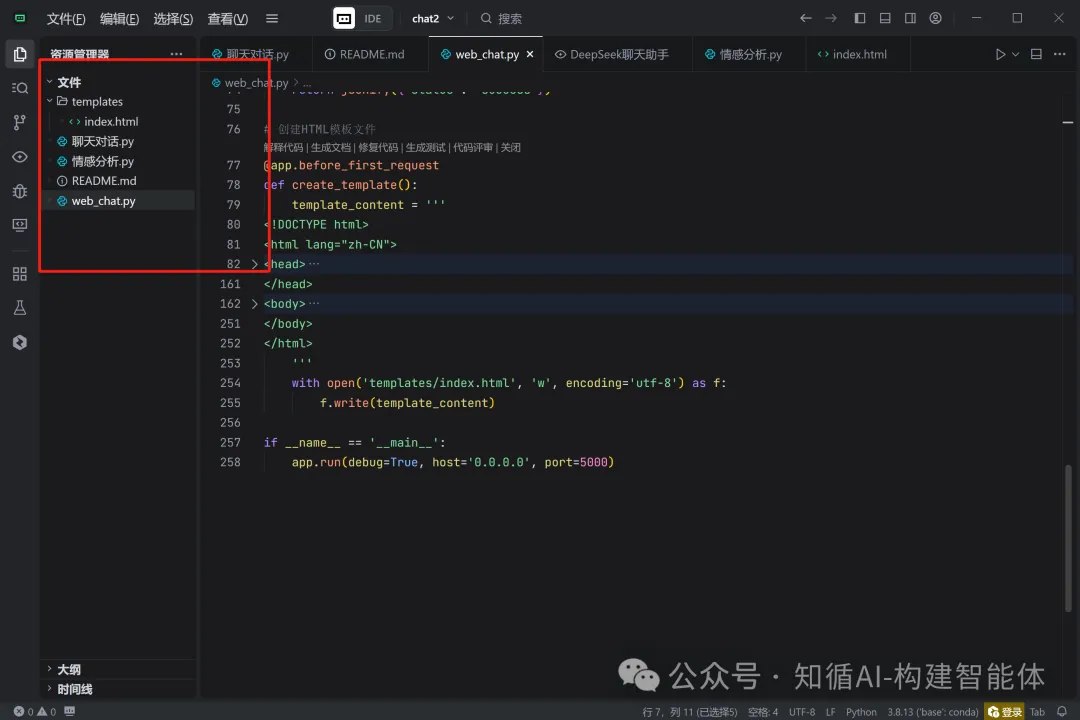Close the web_chat.py tab
This screenshot has width=1080, height=720.
click(x=530, y=54)
